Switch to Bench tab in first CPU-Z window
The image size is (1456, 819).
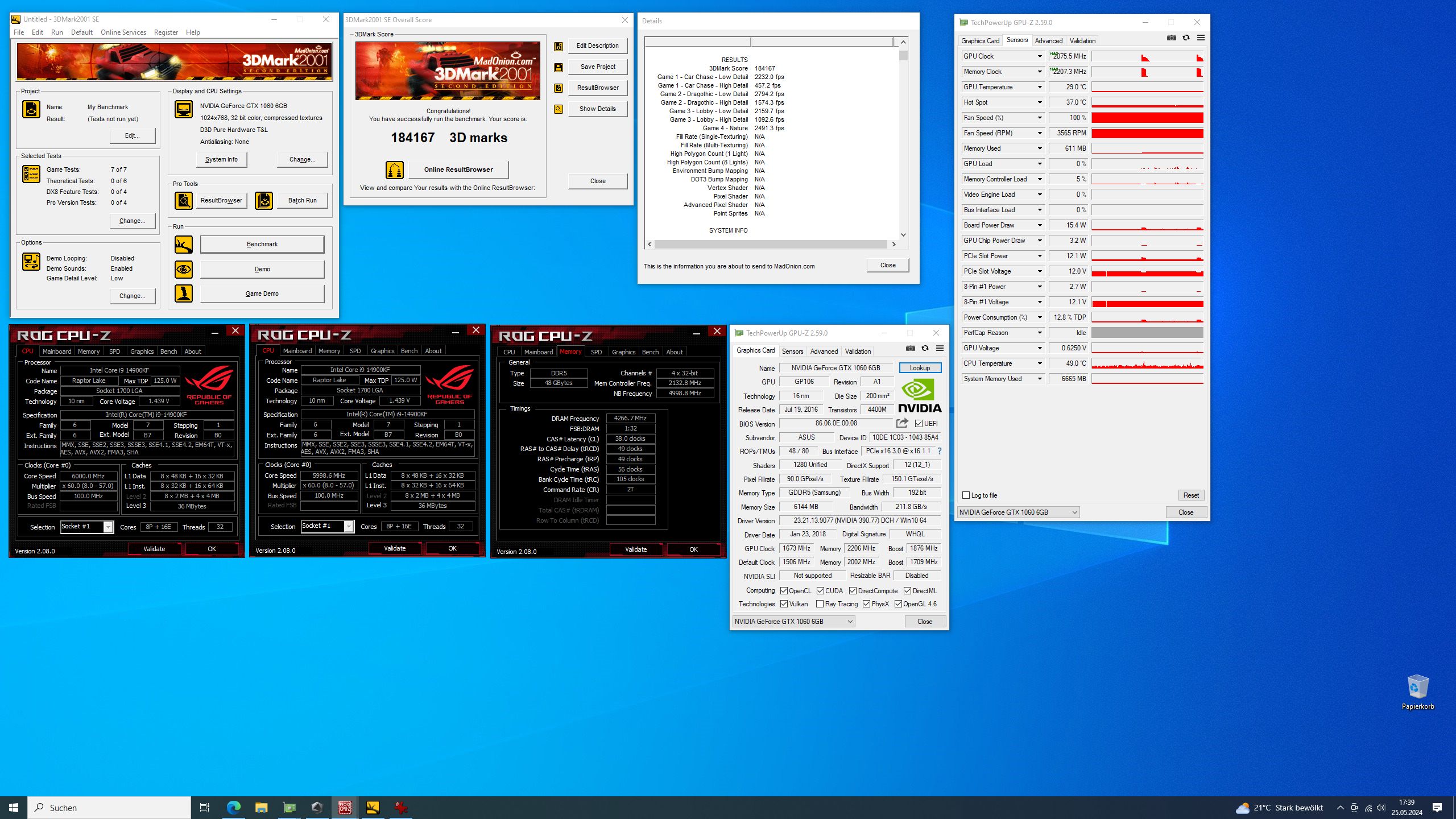point(168,351)
